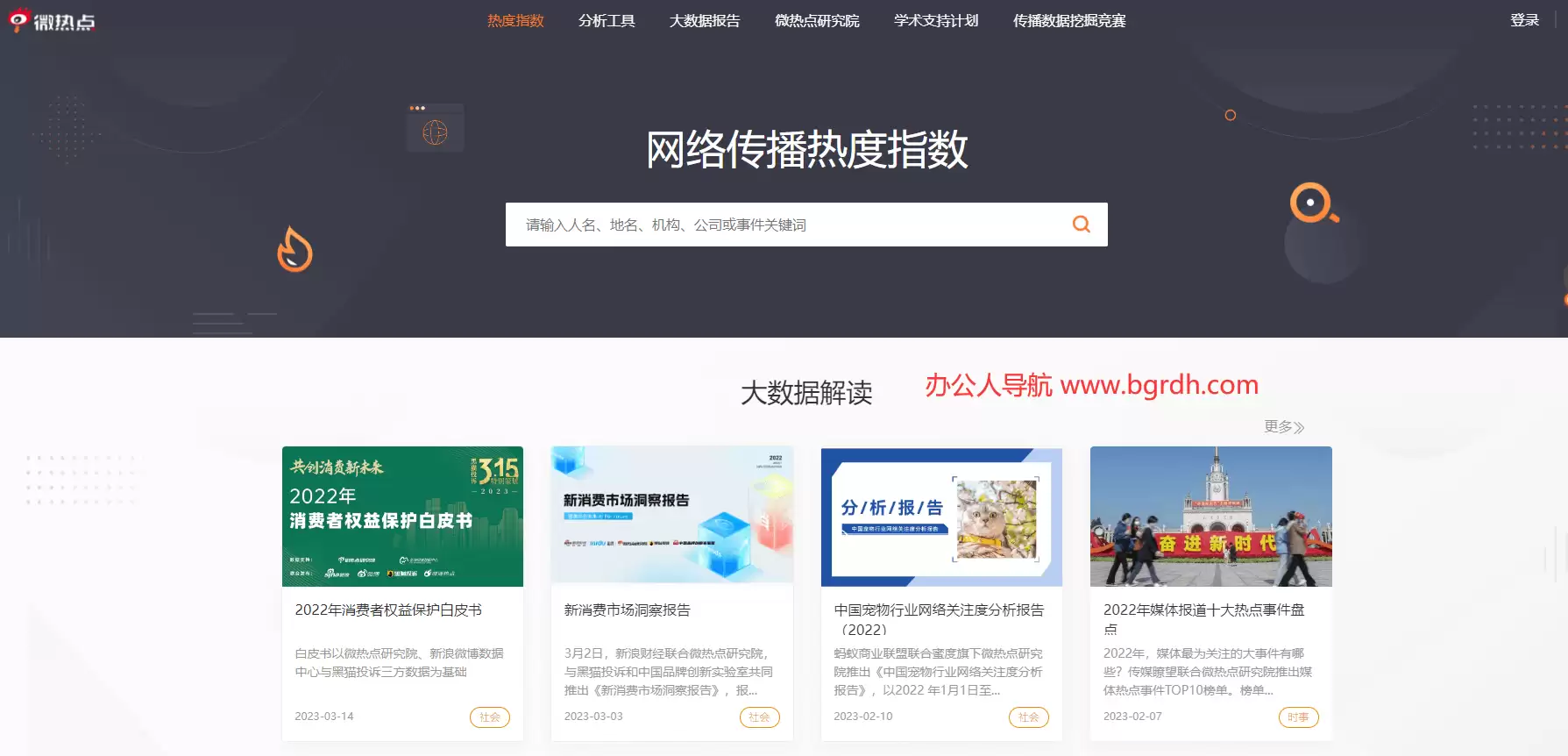Open the 微热点研究院 menu item
The image size is (1568, 756).
(817, 20)
